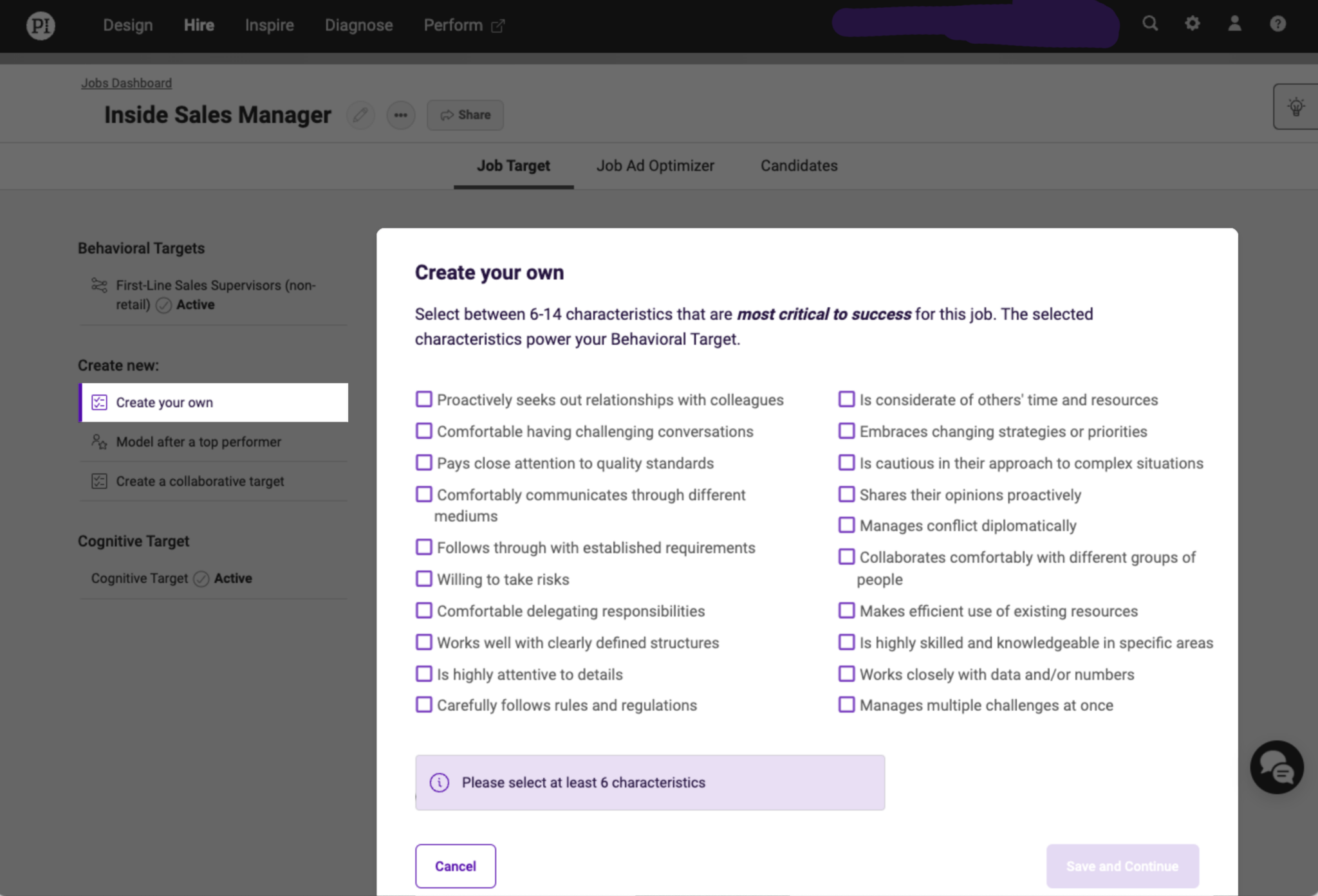Open the search tool
The image size is (1318, 896).
[x=1149, y=24]
